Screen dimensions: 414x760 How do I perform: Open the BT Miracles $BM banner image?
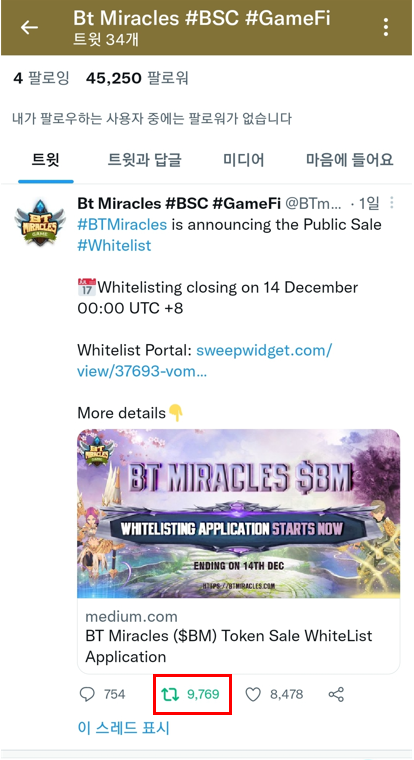(x=239, y=514)
